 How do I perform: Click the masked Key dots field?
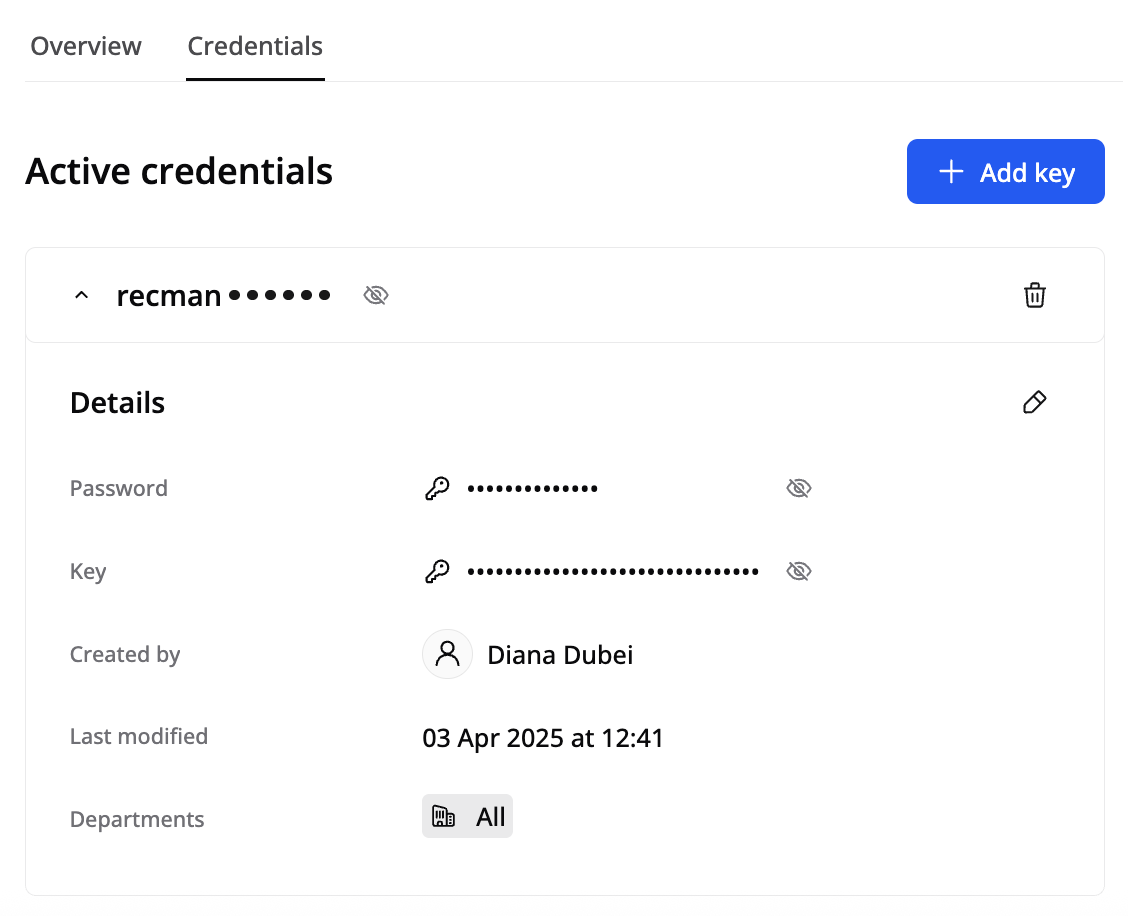coord(612,572)
